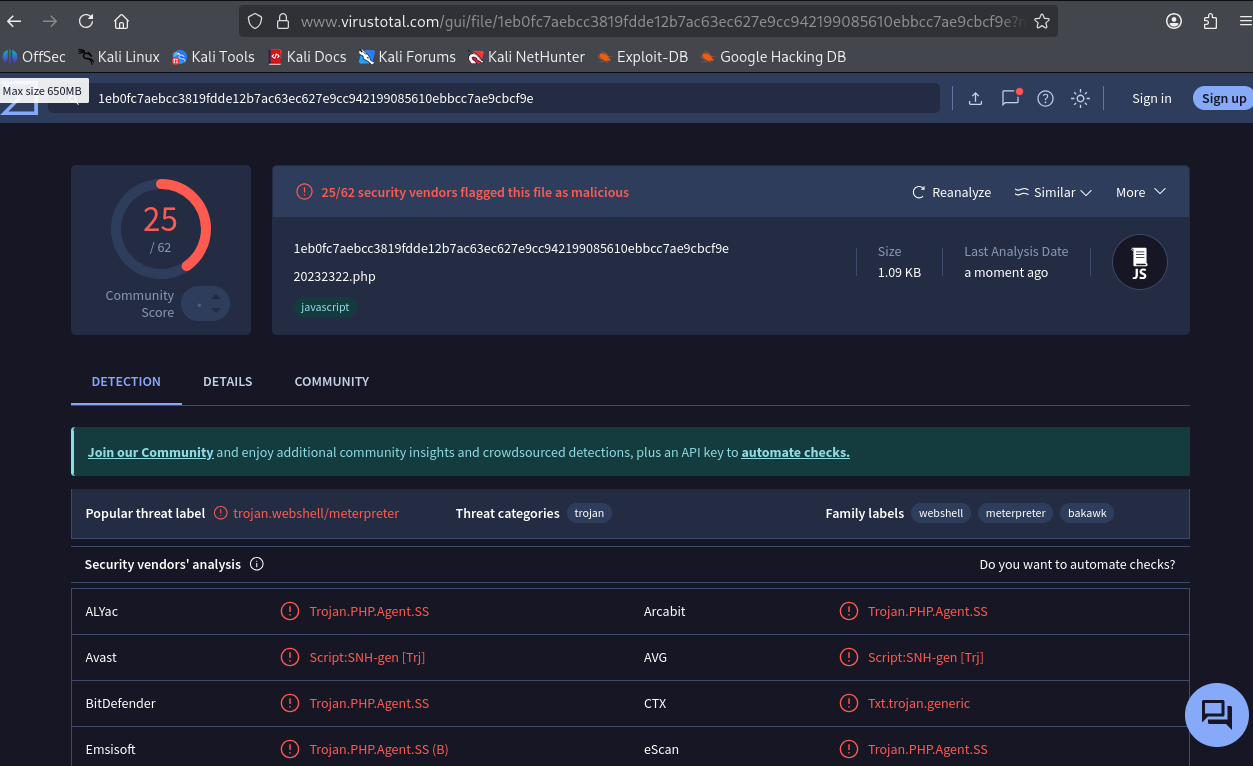
Task: Go back to the previous browser page
Action: (14, 21)
